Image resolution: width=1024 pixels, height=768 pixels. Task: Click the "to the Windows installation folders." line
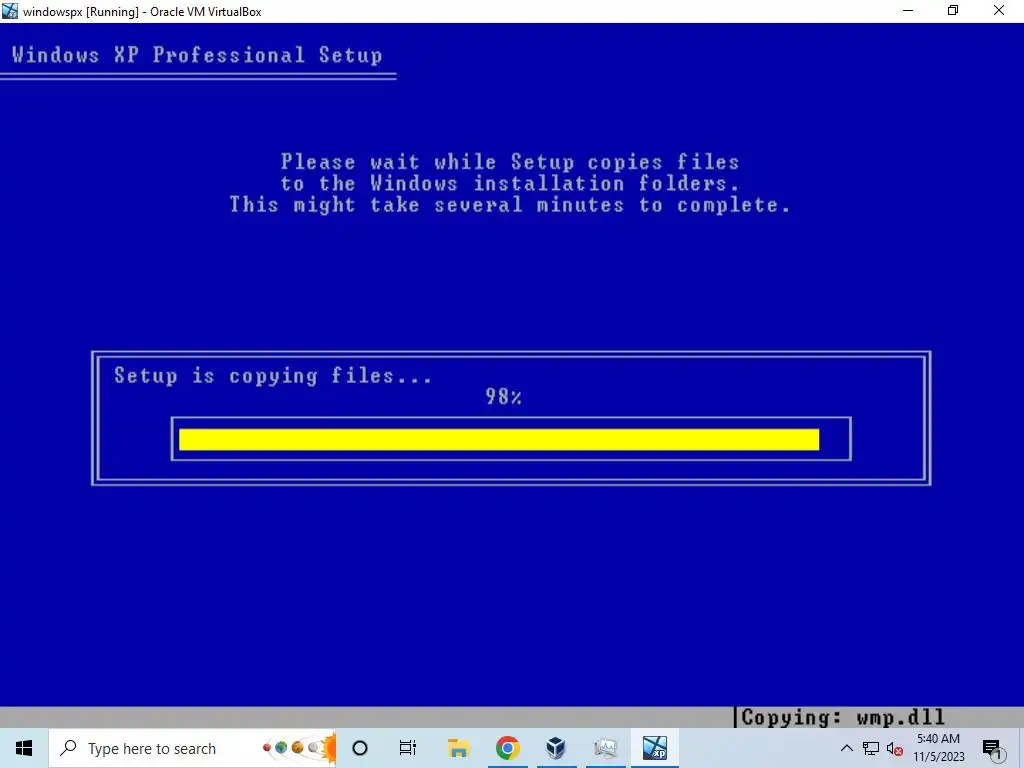(510, 183)
